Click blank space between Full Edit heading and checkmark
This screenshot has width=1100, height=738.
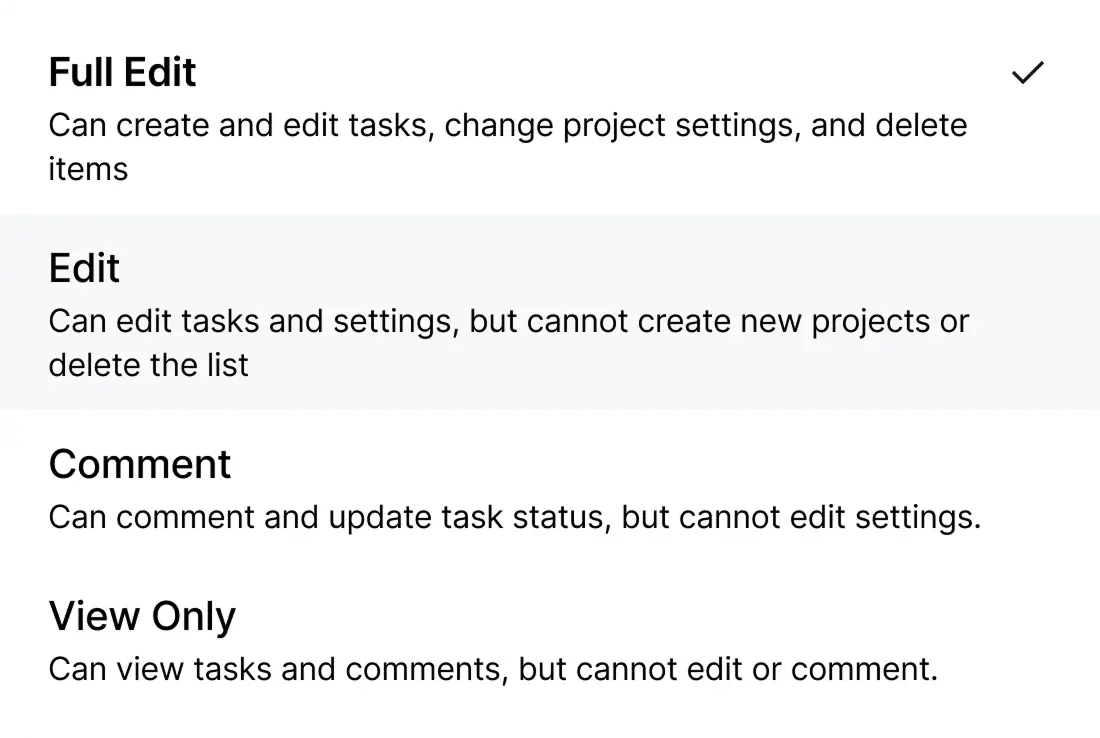point(600,73)
